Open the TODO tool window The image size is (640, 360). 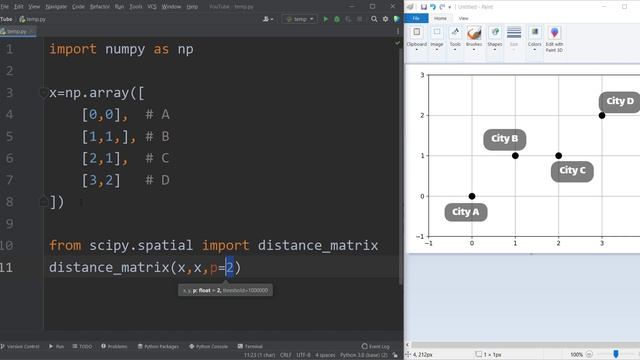coord(82,347)
